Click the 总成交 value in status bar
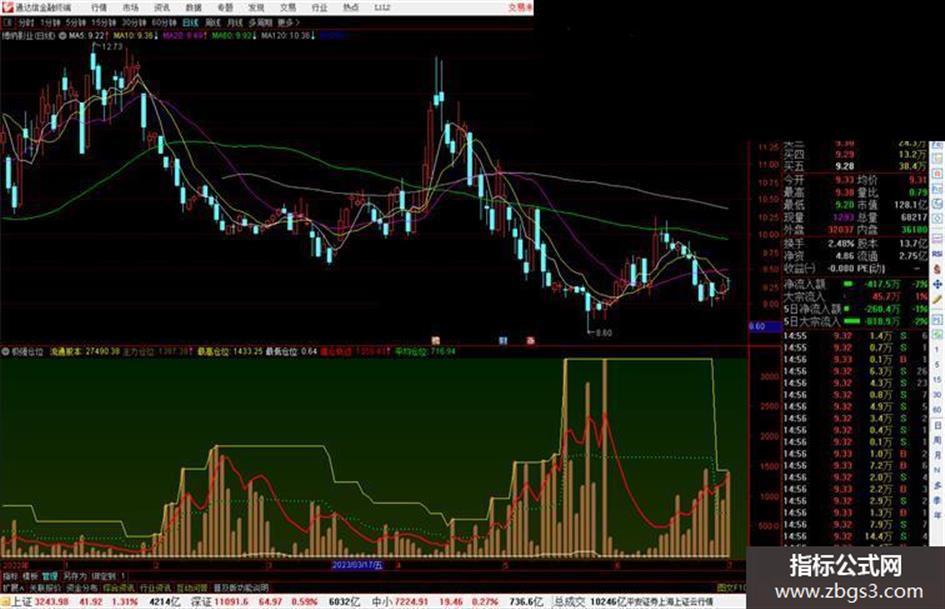This screenshot has height=609, width=945. (608, 602)
